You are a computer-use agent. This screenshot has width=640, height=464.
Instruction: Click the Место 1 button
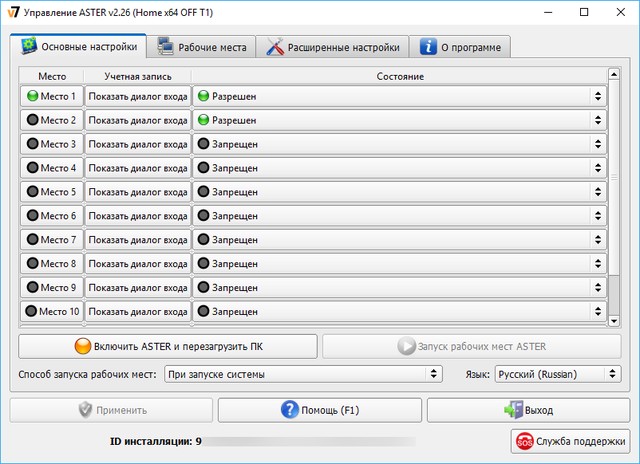pos(52,96)
